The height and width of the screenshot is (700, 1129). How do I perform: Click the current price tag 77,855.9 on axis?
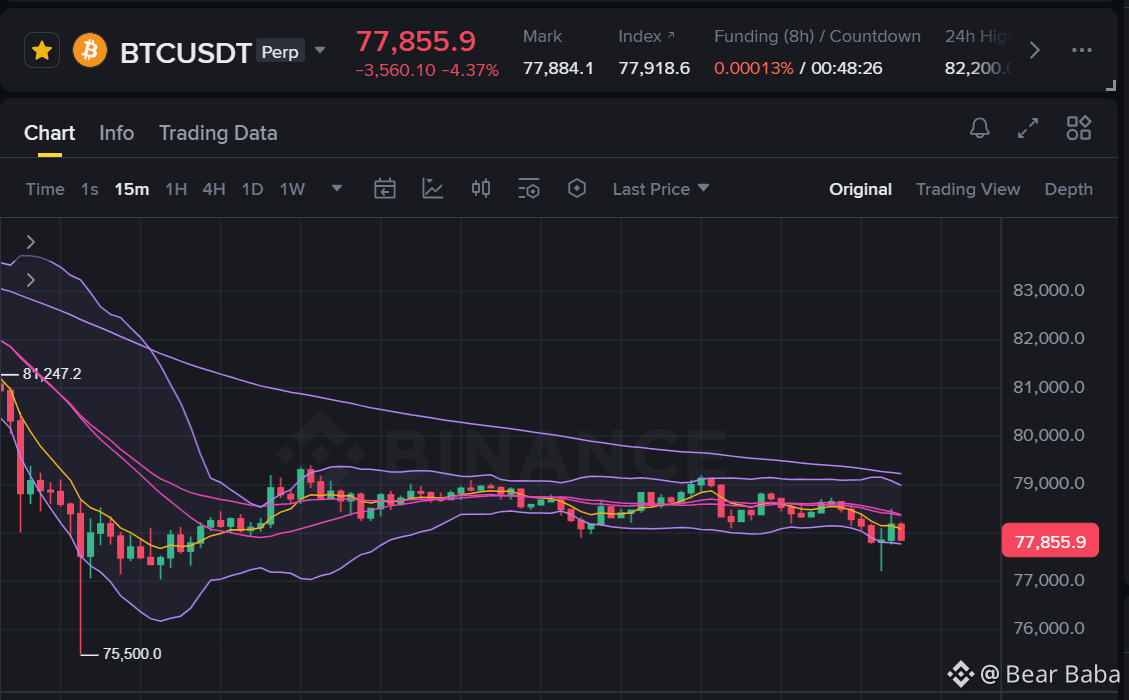coord(1050,541)
